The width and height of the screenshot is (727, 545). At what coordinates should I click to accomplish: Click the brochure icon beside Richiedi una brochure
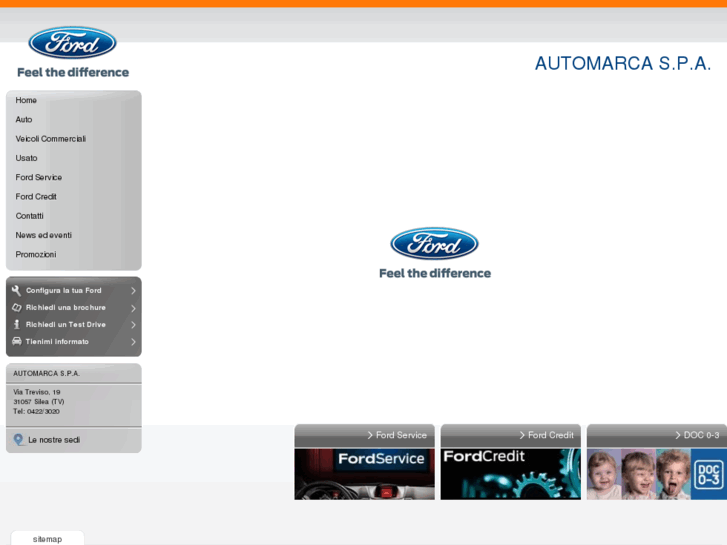click(17, 308)
